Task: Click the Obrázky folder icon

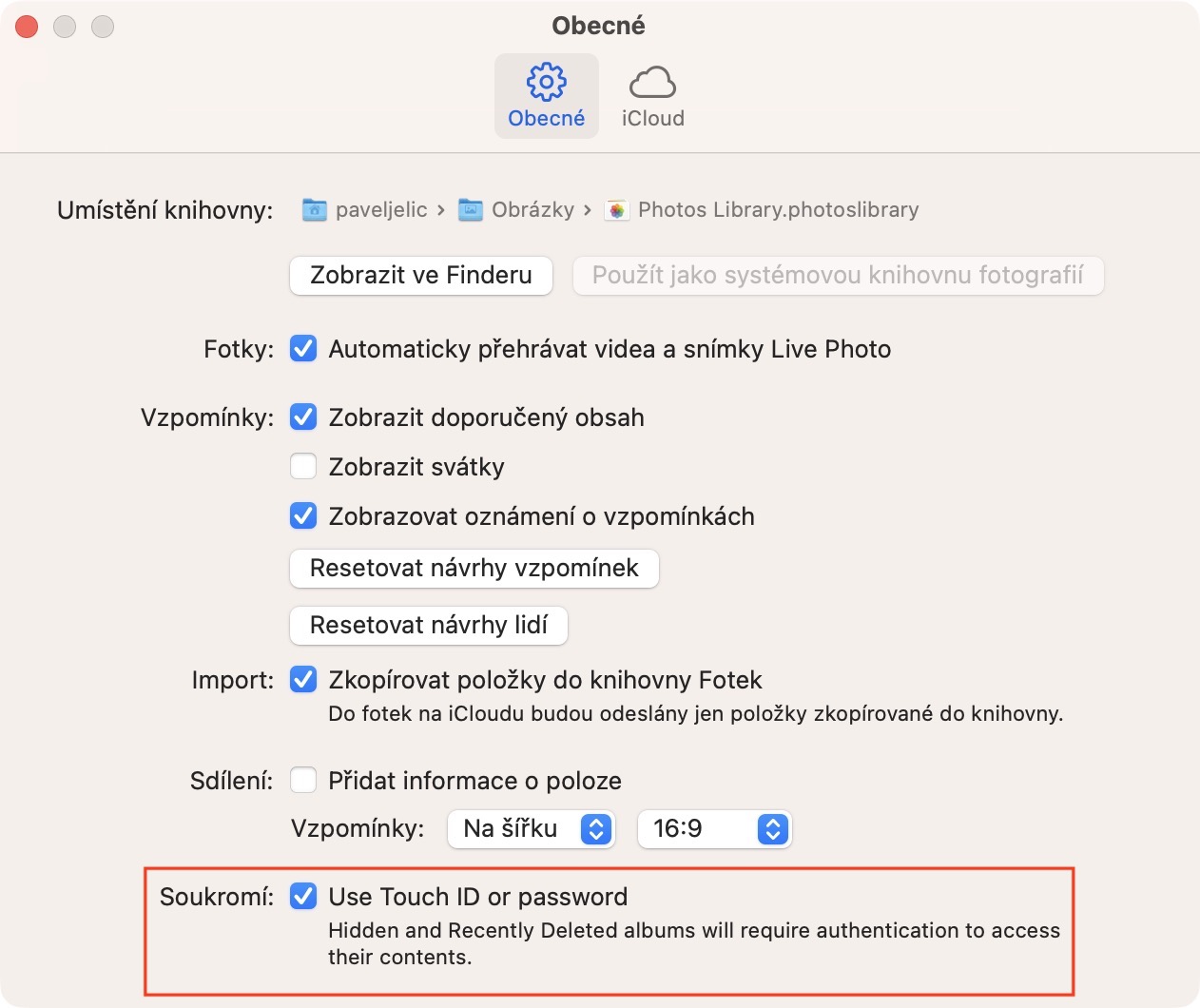Action: click(471, 210)
